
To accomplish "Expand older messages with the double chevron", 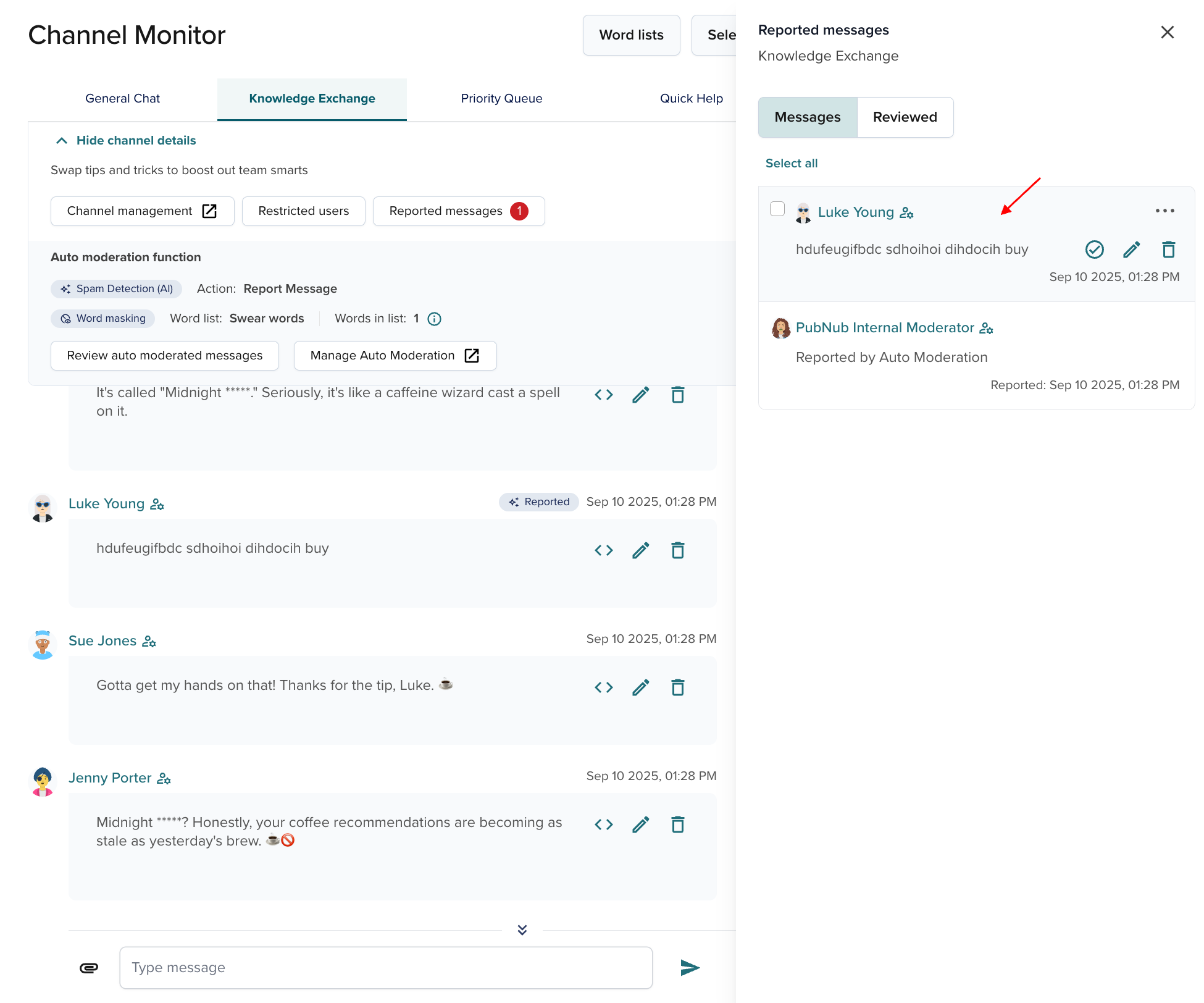I will (x=522, y=930).
